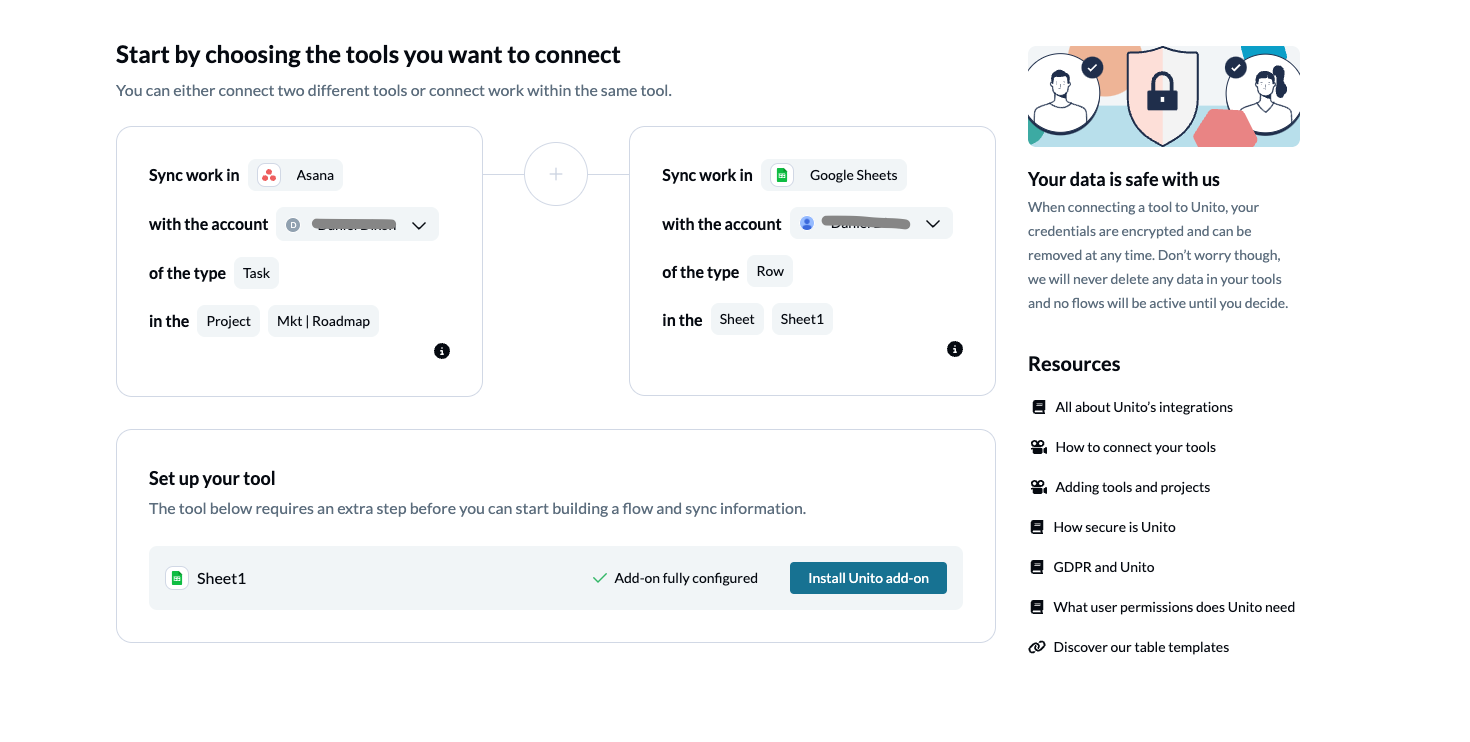Open GDPR and Unito resource
The height and width of the screenshot is (742, 1470).
1103,567
